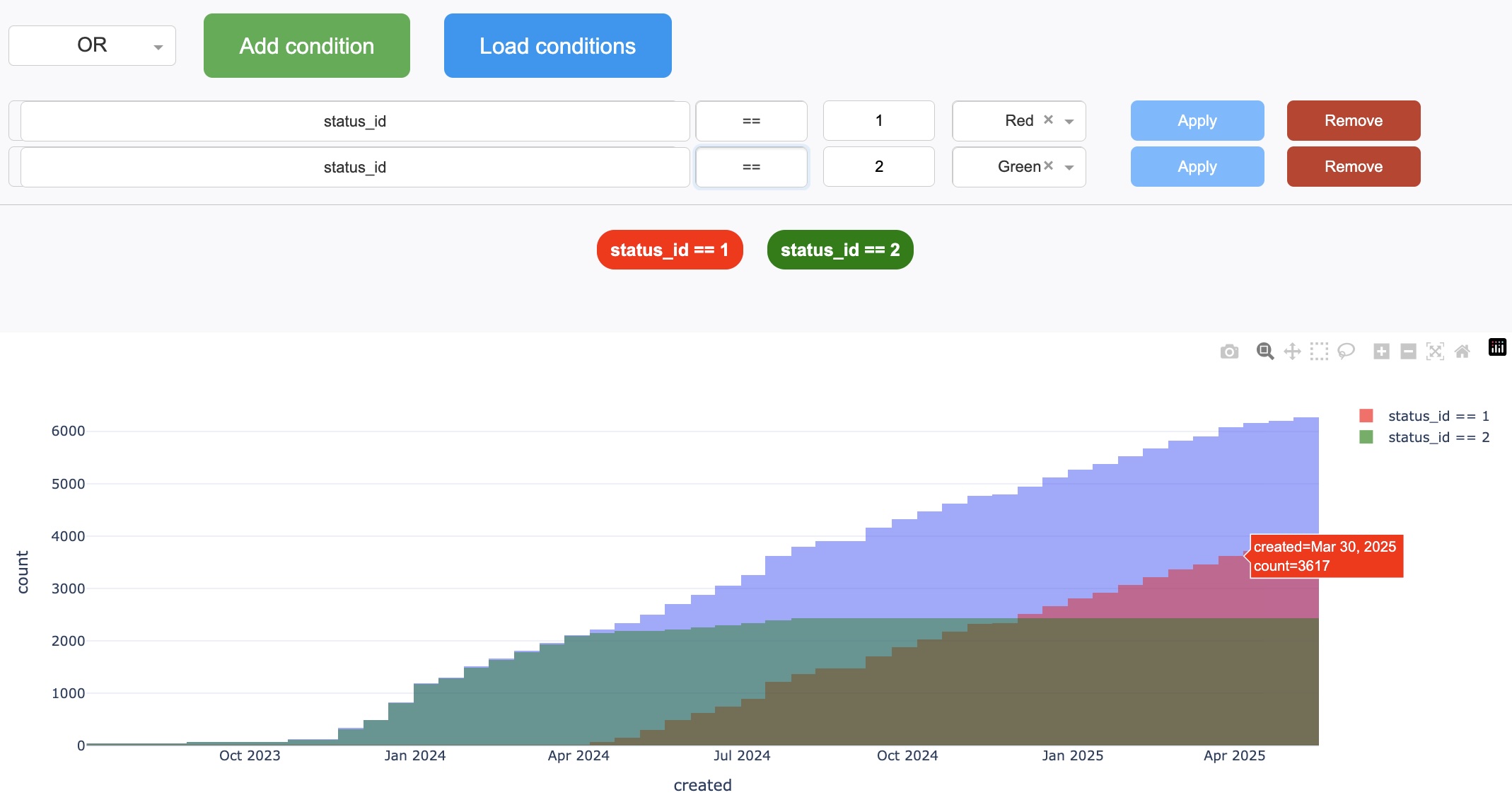Clear the Red color selection
Screen dimensions: 1512x812
click(x=1049, y=120)
